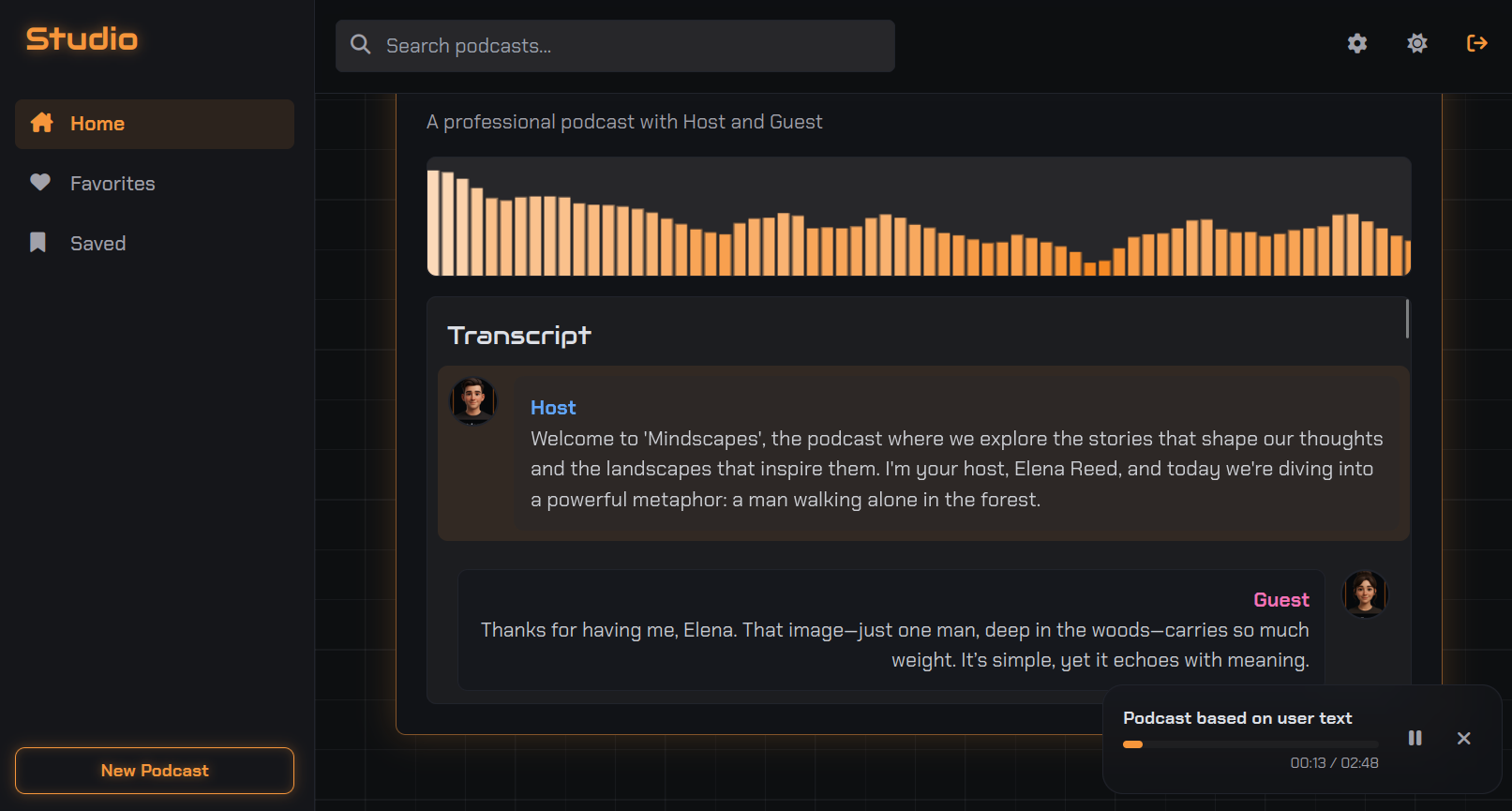Toggle light/dark theme with sun icon
Screen dimensions: 1512x811
(1417, 43)
